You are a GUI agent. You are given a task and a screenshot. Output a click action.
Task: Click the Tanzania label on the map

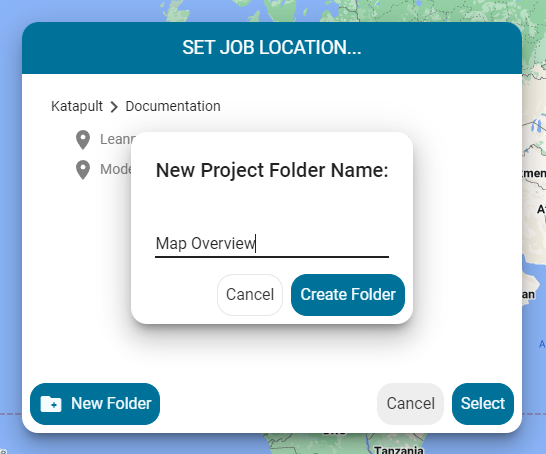click(399, 450)
